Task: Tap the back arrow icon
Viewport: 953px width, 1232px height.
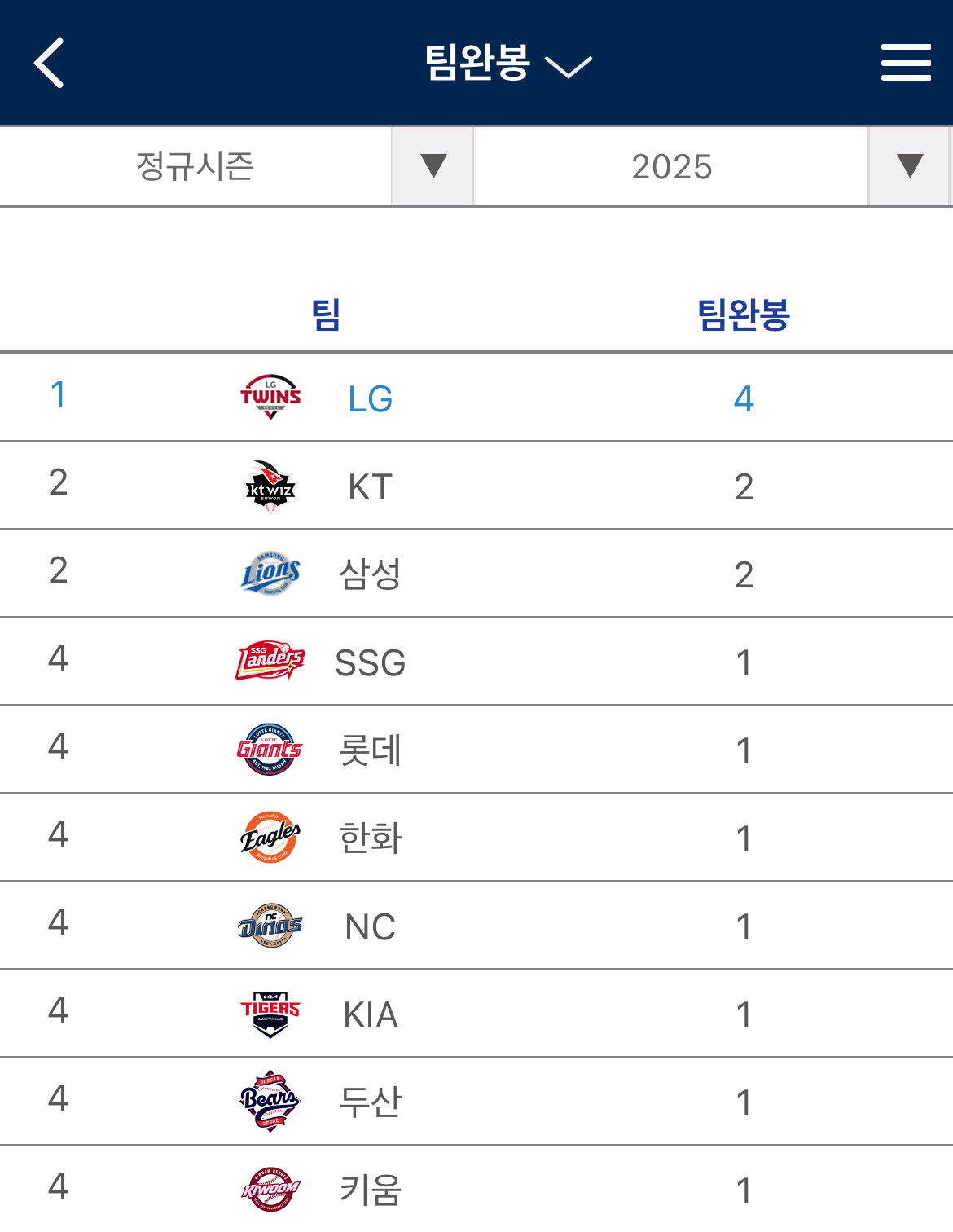Action: pos(50,63)
